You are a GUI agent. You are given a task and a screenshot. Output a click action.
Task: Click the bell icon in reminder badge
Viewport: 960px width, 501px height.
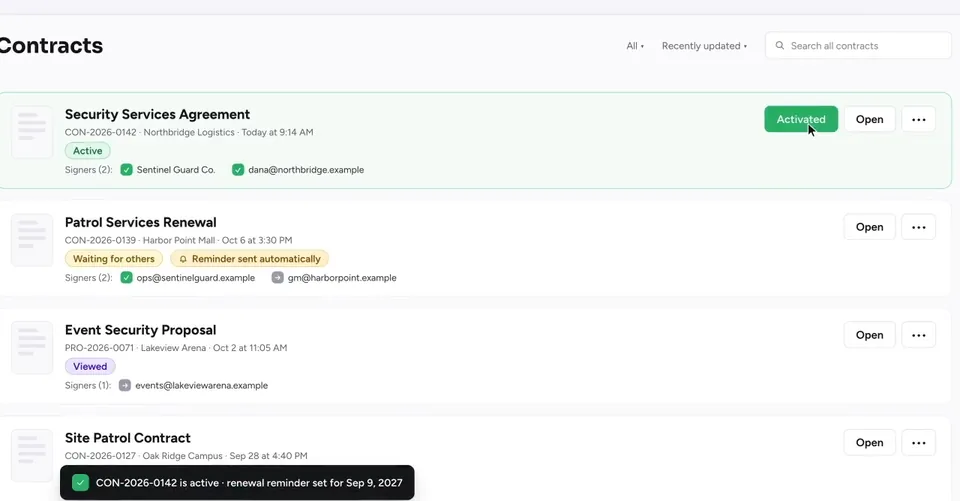[x=183, y=259]
